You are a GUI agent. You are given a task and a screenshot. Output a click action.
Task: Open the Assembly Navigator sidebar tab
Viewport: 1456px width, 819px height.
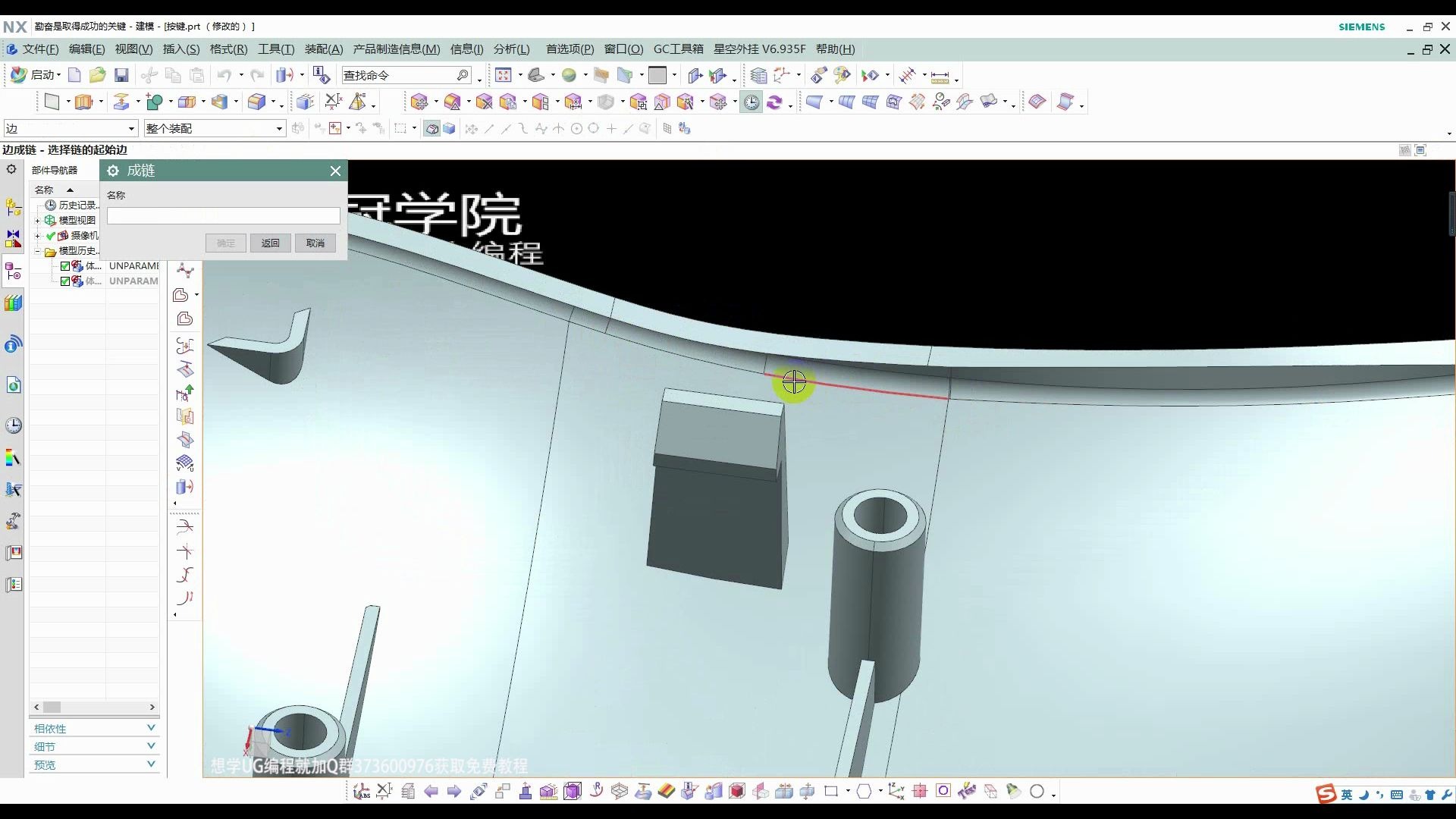point(13,206)
